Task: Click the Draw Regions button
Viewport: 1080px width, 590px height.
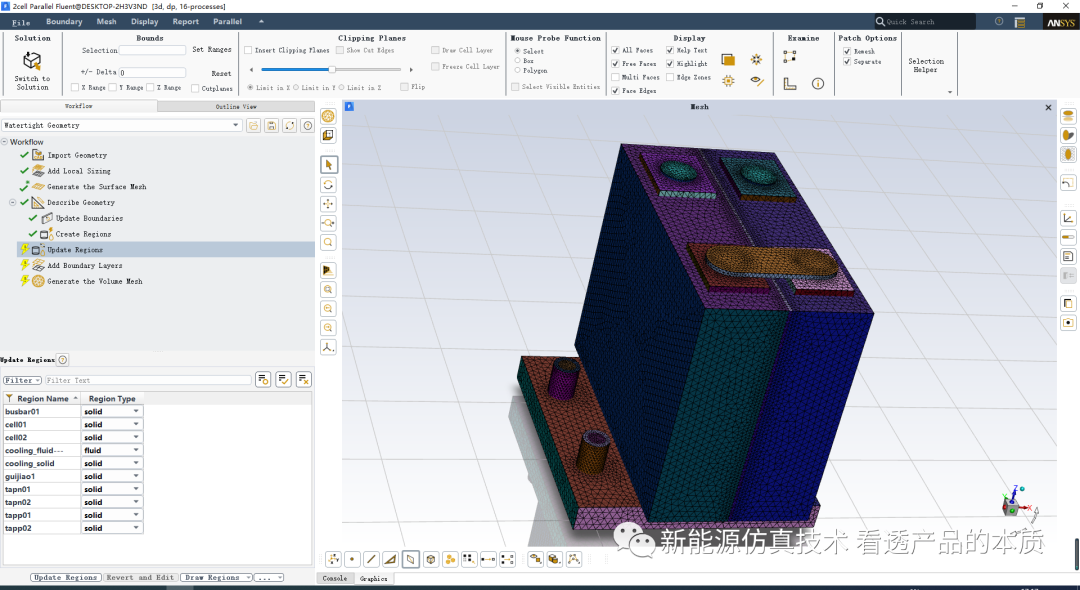Action: click(x=212, y=578)
